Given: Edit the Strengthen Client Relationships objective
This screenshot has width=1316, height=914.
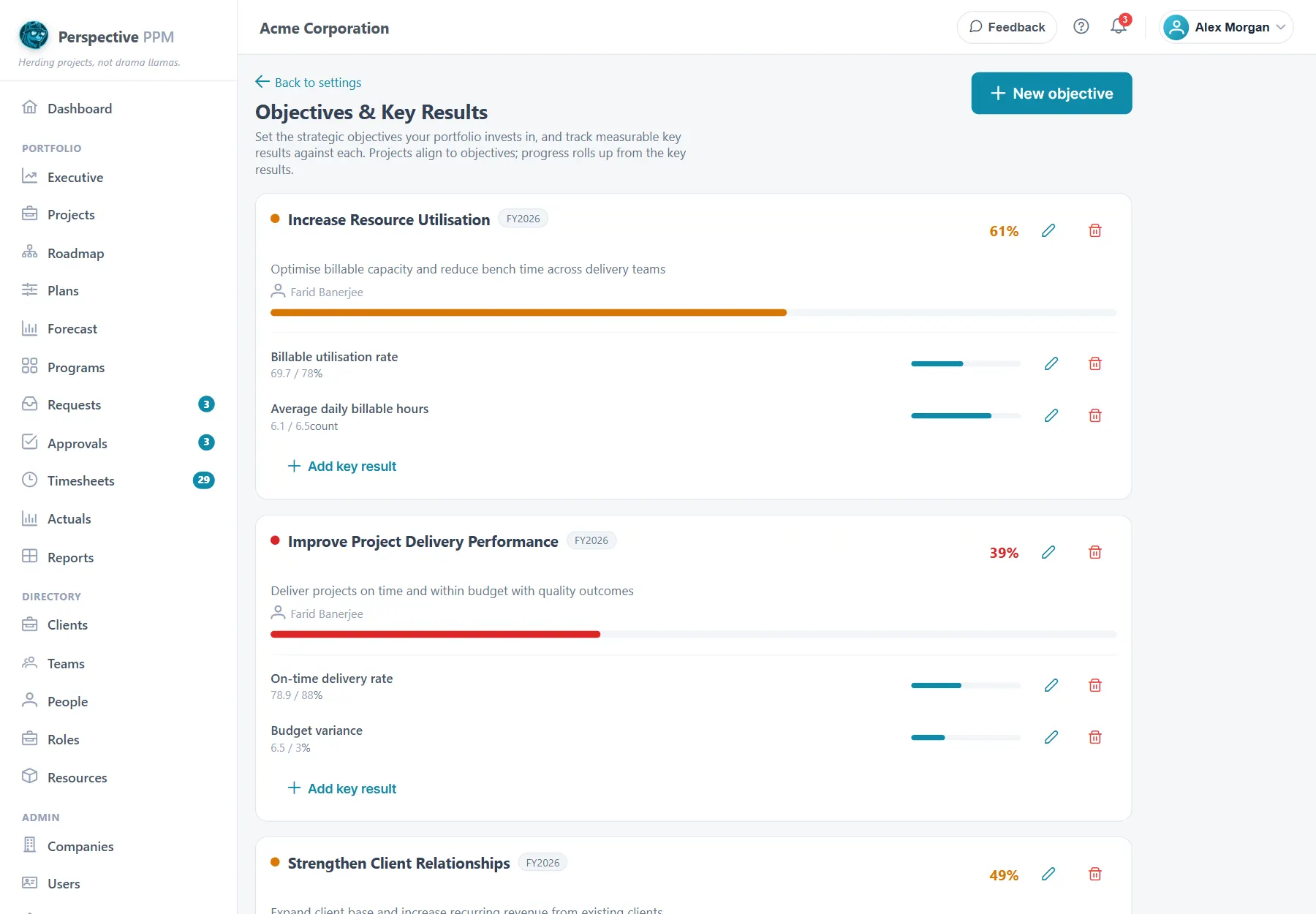Looking at the screenshot, I should pos(1048,875).
